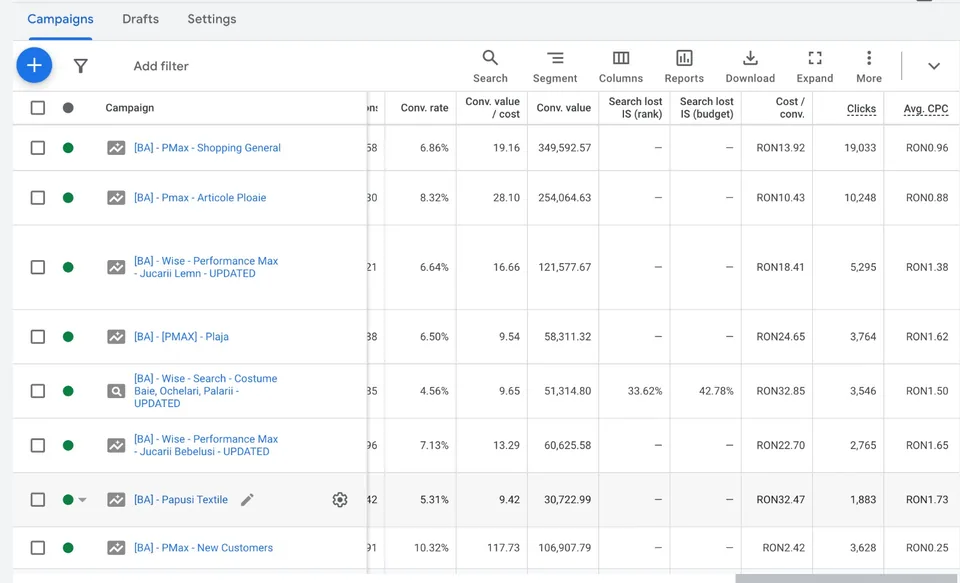Check the Papusi Textile campaign checkbox
The width and height of the screenshot is (960, 583).
click(38, 500)
